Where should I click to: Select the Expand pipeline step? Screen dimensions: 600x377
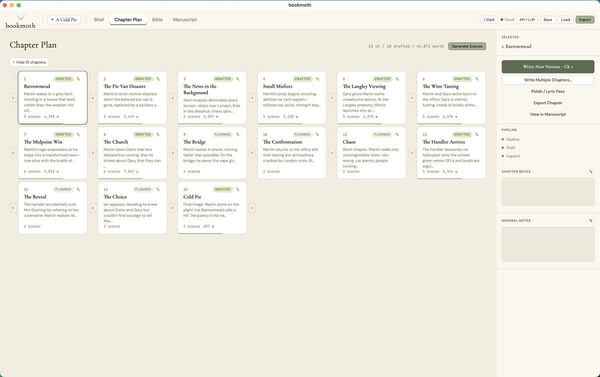511,156
